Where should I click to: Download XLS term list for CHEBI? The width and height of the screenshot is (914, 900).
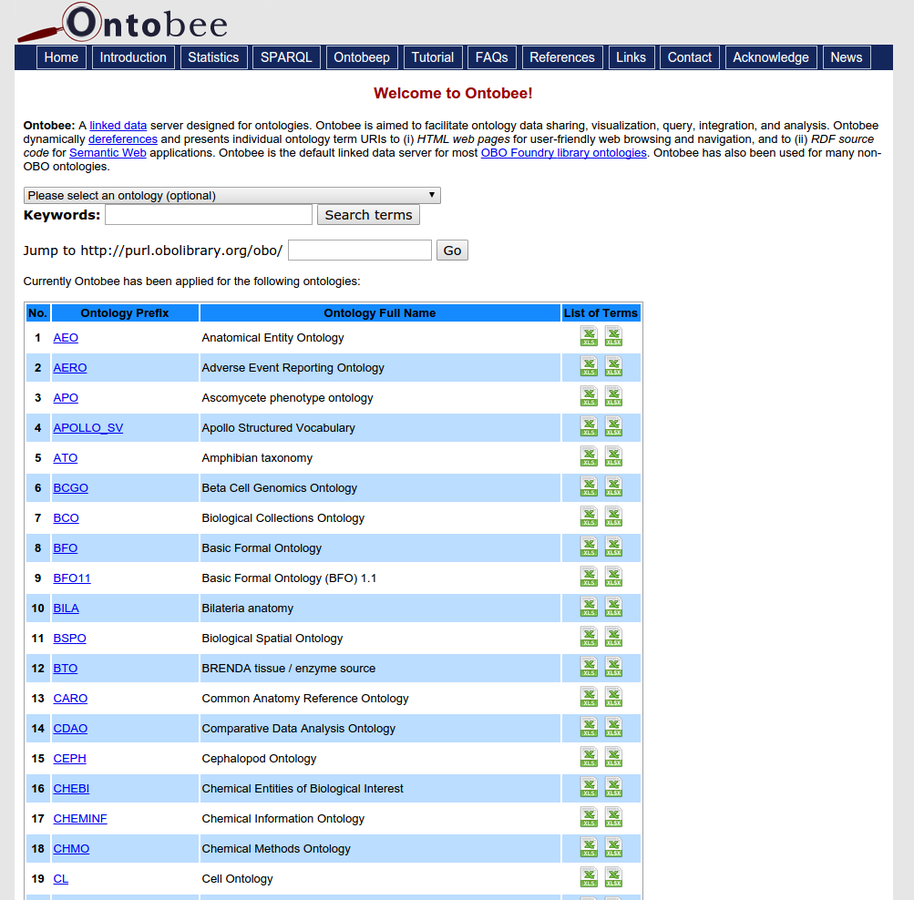point(589,787)
